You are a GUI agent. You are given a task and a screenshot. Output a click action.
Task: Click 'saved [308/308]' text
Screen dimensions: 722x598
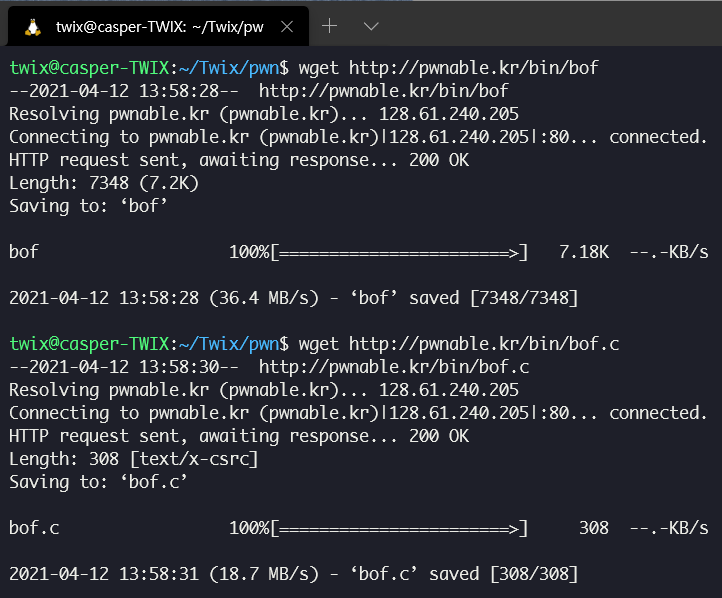tap(504, 575)
